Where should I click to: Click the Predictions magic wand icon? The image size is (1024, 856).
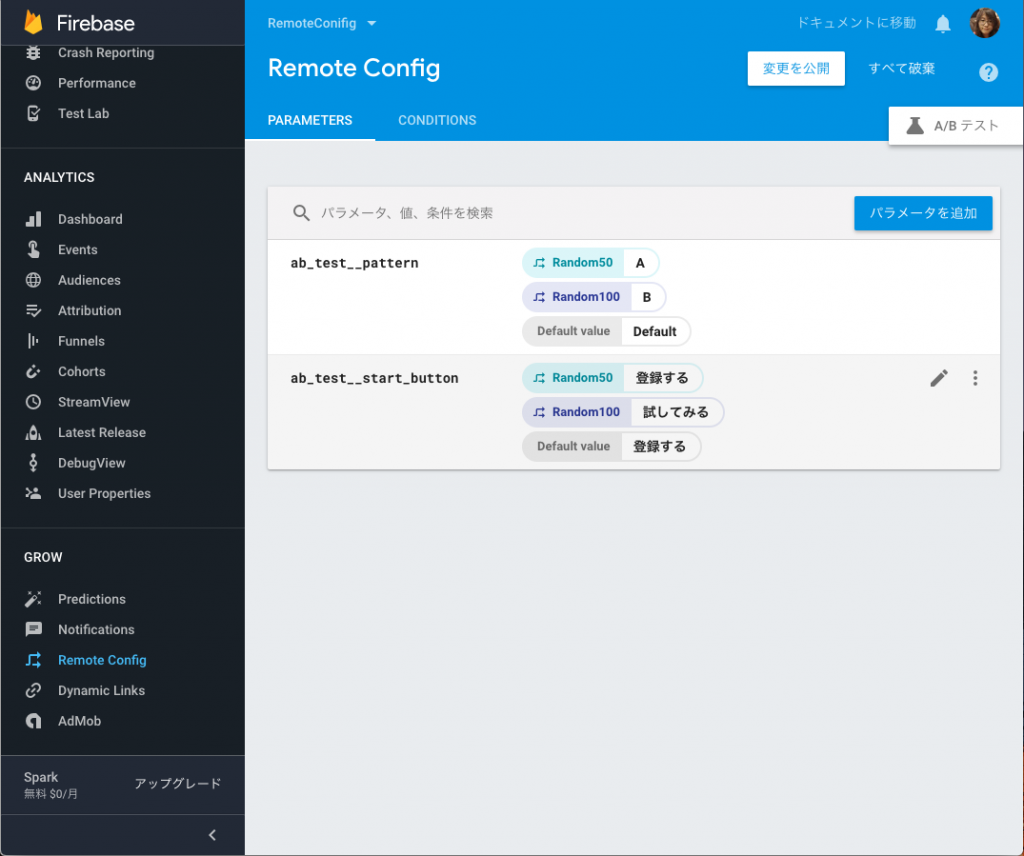[33, 599]
